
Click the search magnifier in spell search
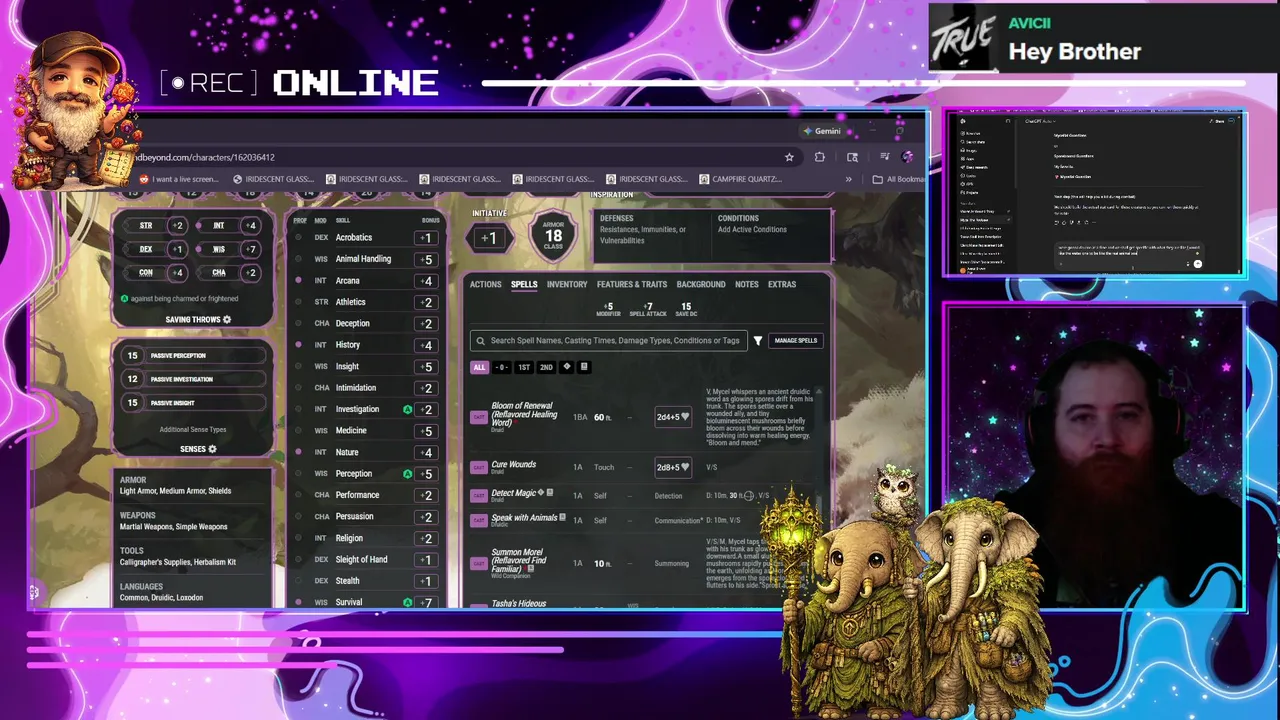click(x=481, y=341)
